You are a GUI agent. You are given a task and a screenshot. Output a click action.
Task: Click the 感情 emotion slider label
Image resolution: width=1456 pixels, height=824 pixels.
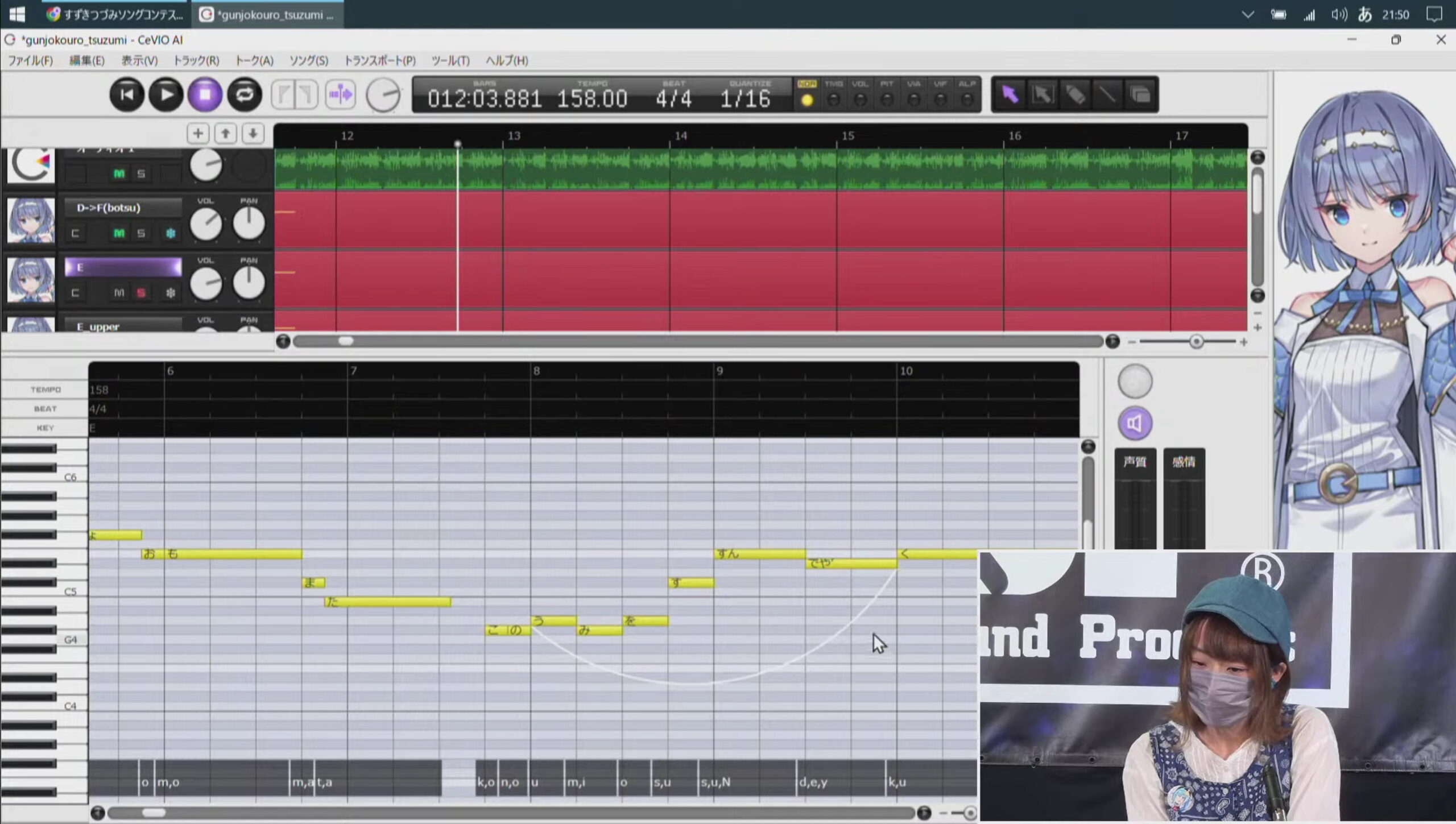tap(1184, 462)
